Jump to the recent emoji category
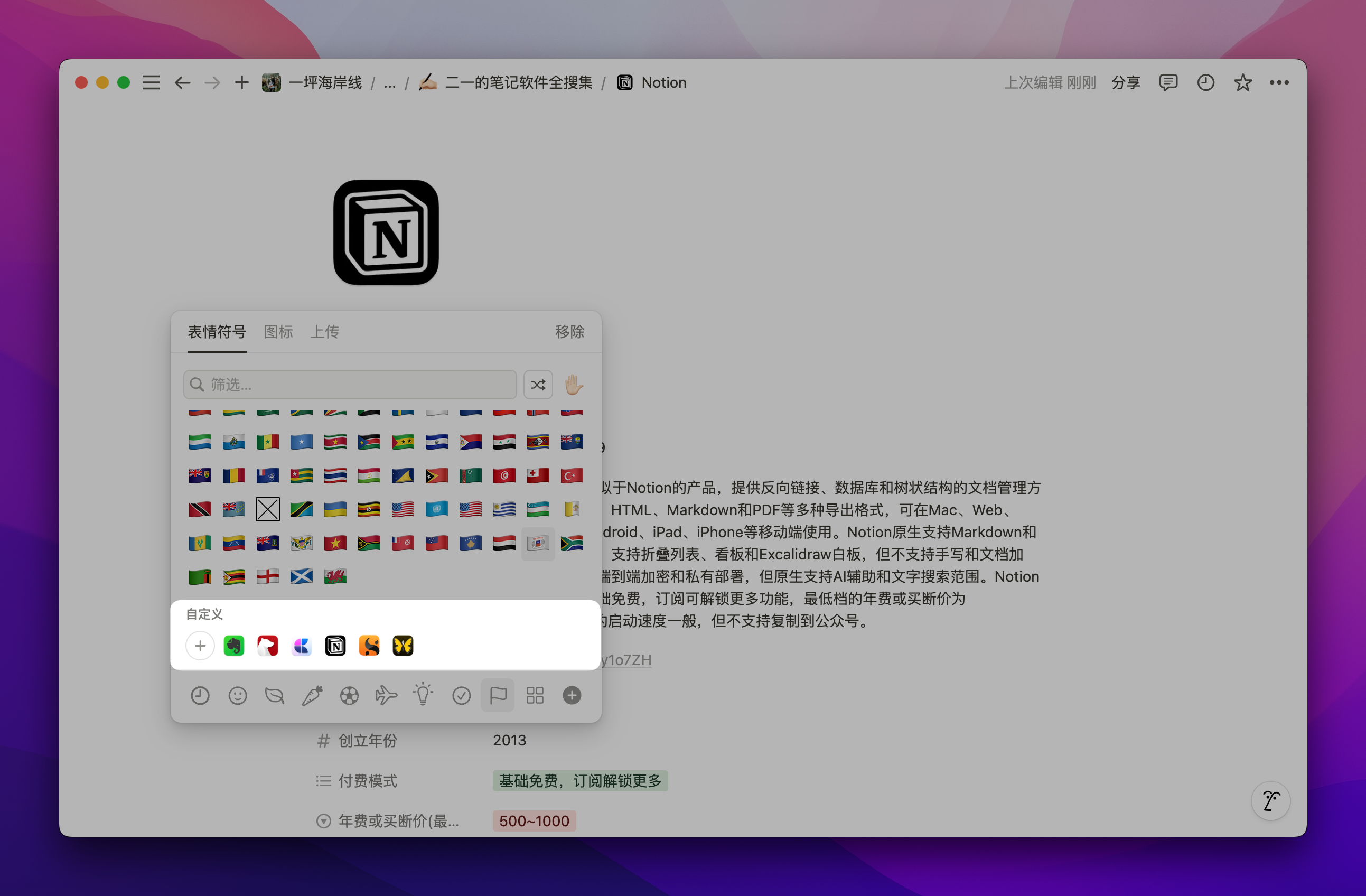 click(200, 696)
